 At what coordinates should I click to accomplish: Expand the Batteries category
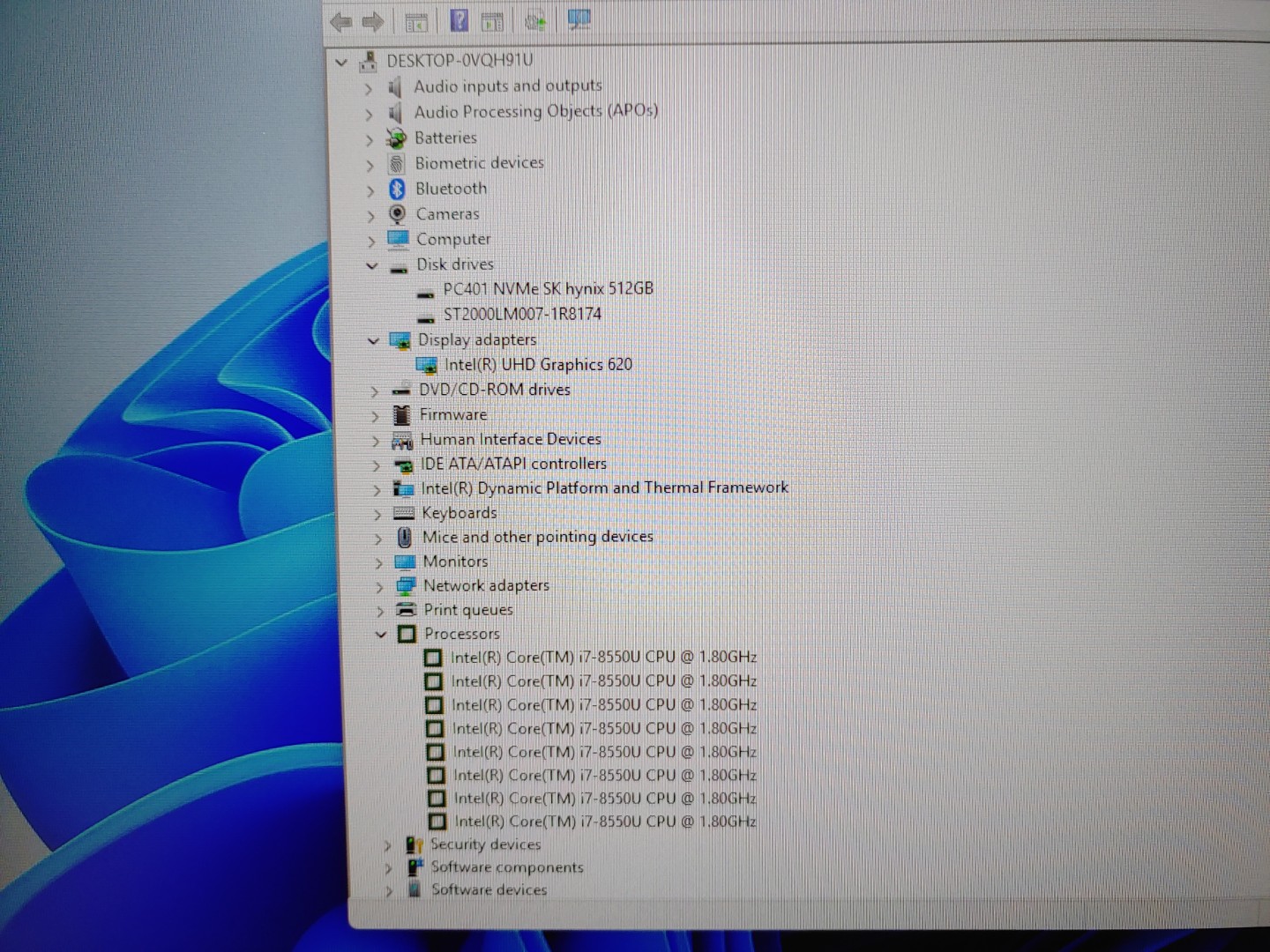(369, 139)
